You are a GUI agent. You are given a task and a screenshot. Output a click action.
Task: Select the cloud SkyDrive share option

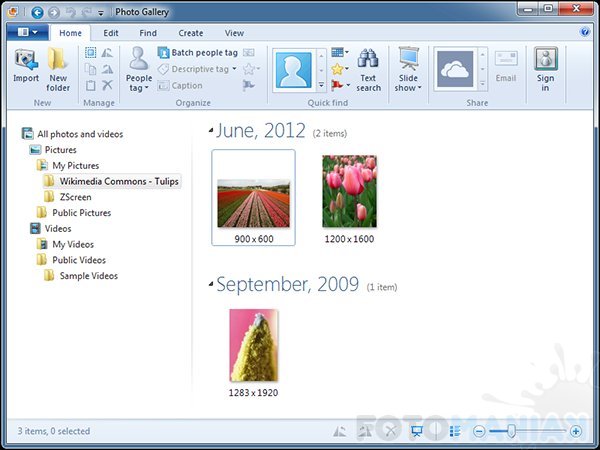(455, 70)
